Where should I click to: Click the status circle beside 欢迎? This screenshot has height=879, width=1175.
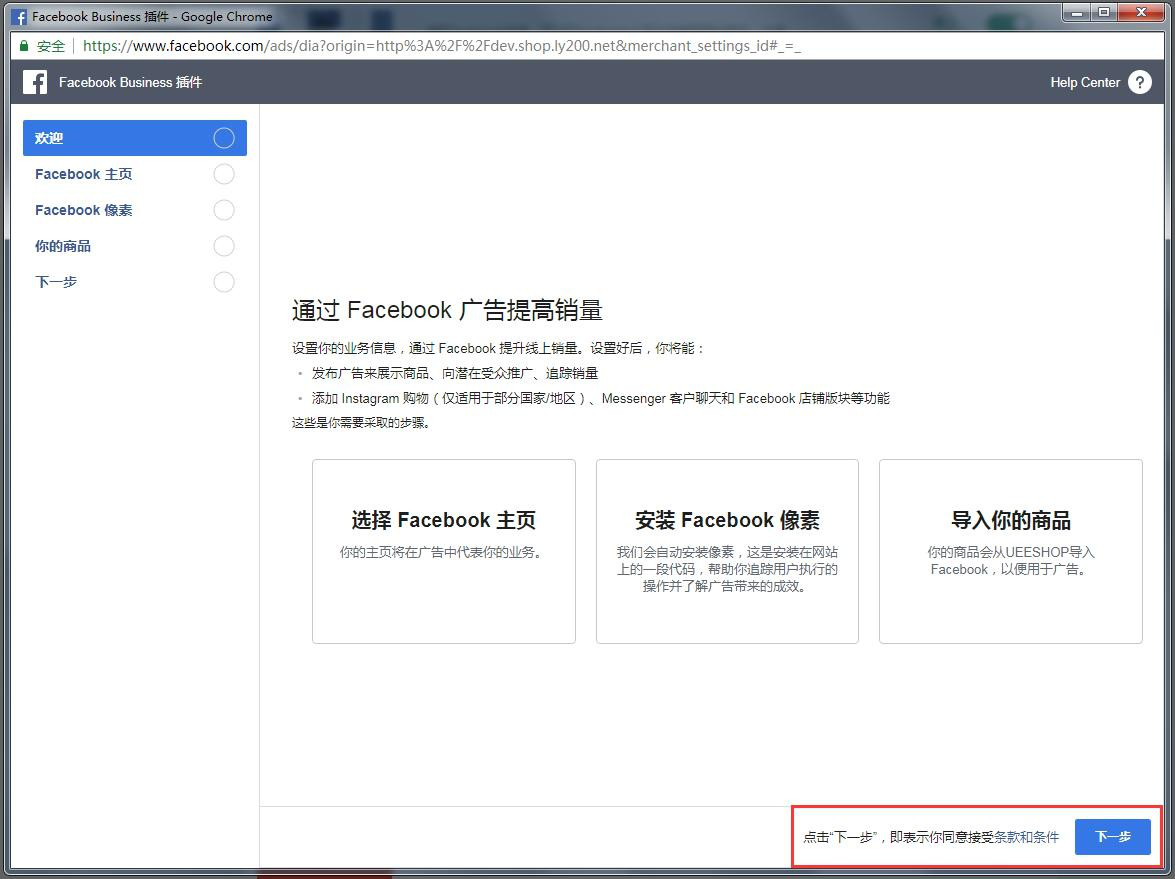(224, 138)
